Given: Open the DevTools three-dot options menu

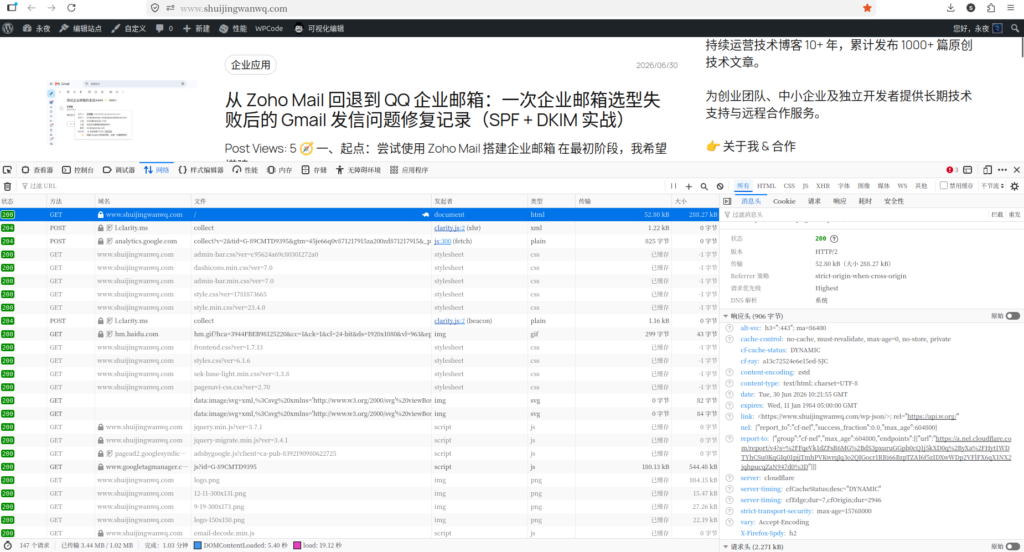Looking at the screenshot, I should [x=1002, y=170].
